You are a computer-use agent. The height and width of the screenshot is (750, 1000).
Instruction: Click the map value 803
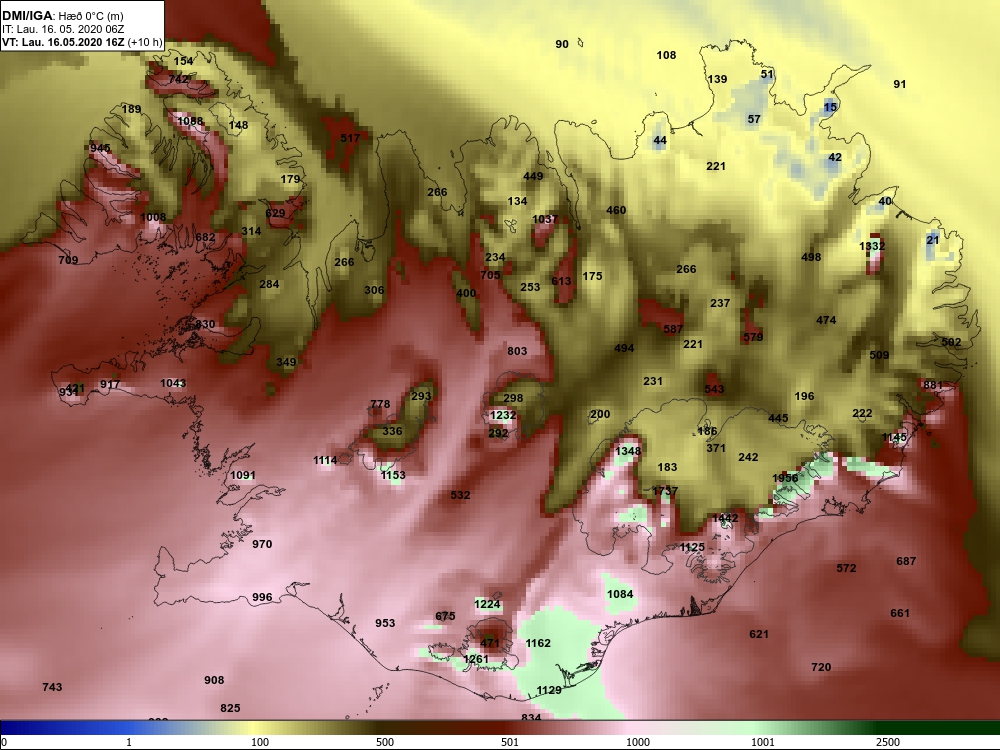[x=517, y=351]
